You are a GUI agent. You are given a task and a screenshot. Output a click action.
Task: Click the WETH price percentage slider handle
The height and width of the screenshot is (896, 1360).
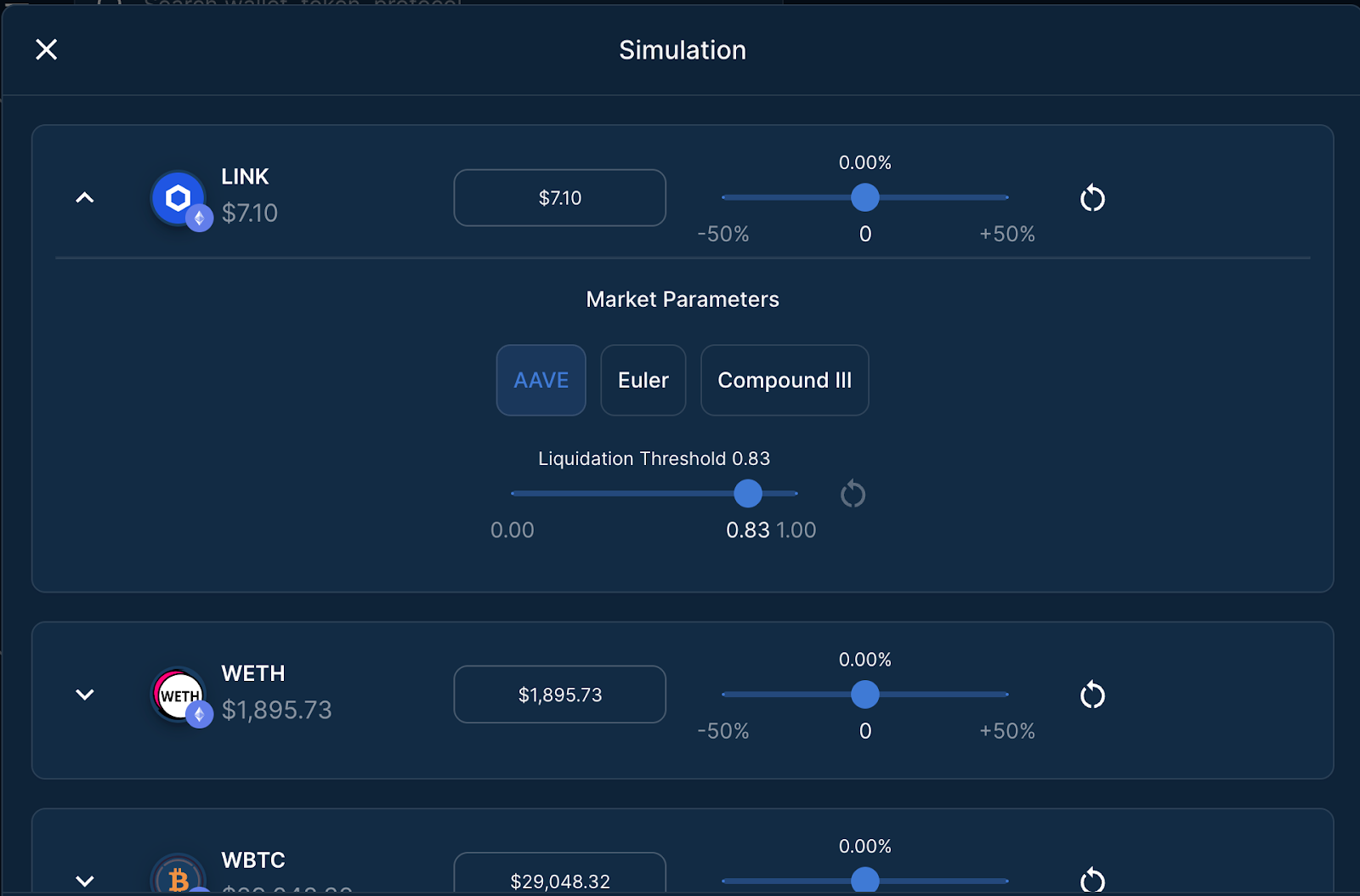click(865, 695)
